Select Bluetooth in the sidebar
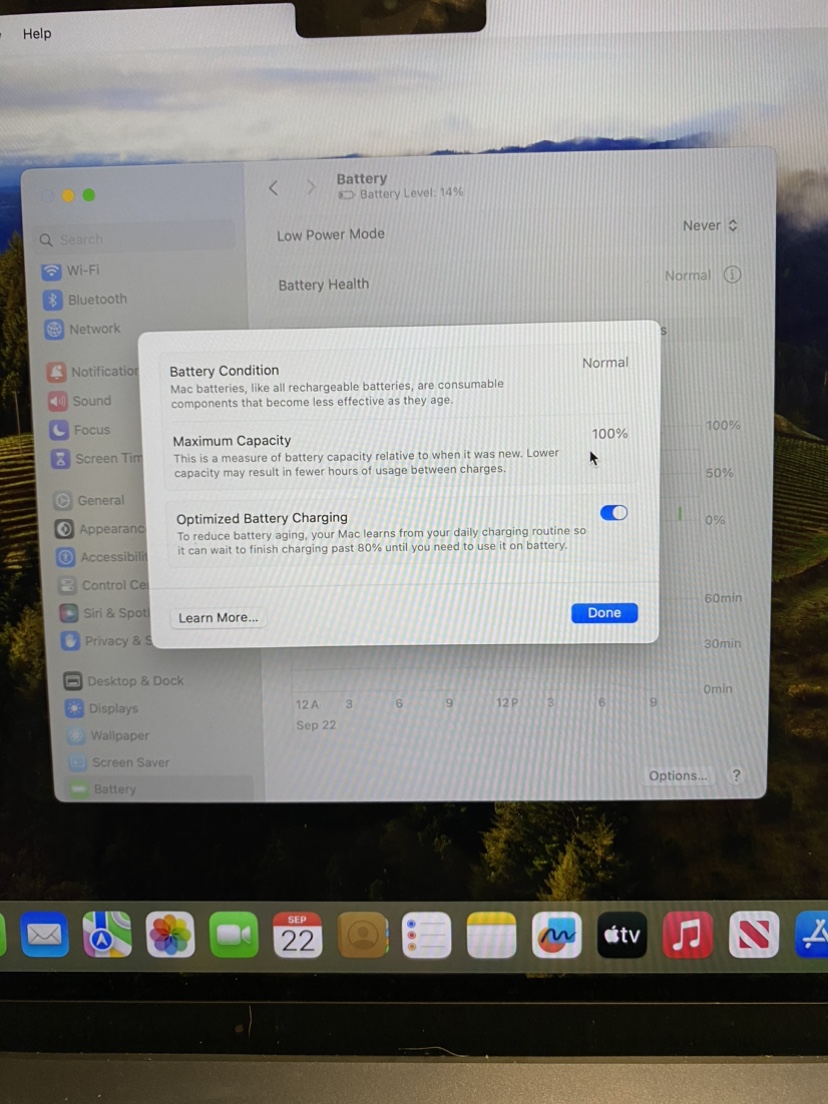Viewport: 828px width, 1104px height. [86, 299]
